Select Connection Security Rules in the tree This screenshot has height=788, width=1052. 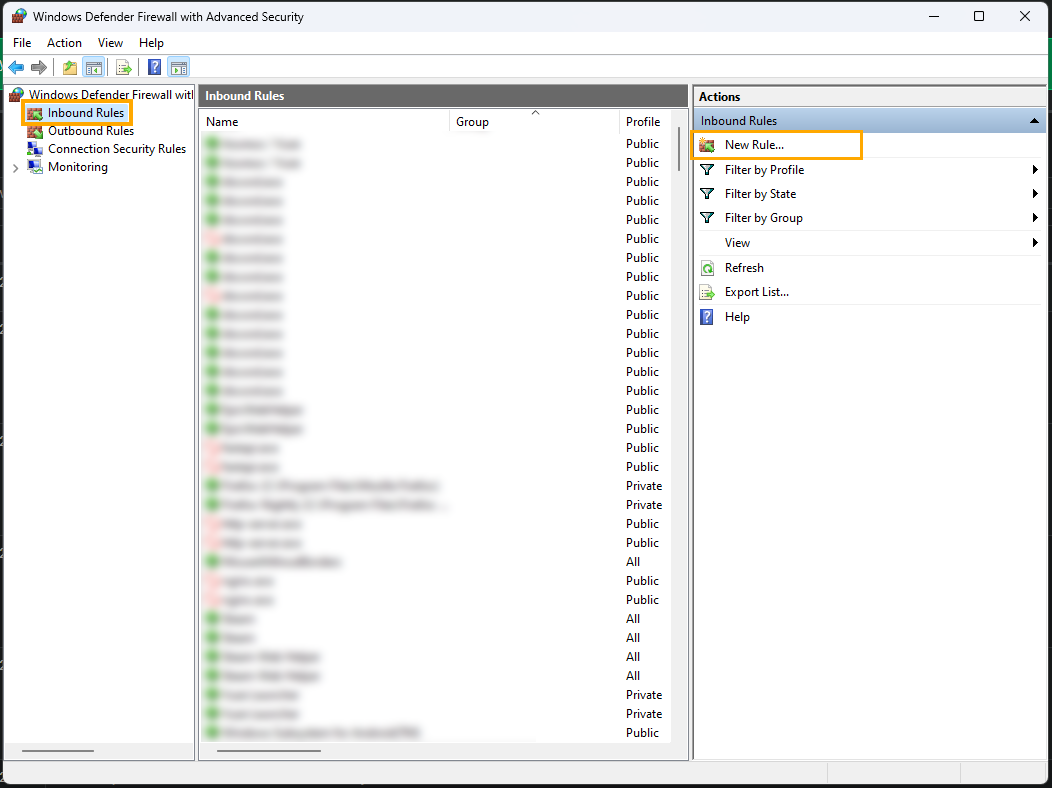117,149
